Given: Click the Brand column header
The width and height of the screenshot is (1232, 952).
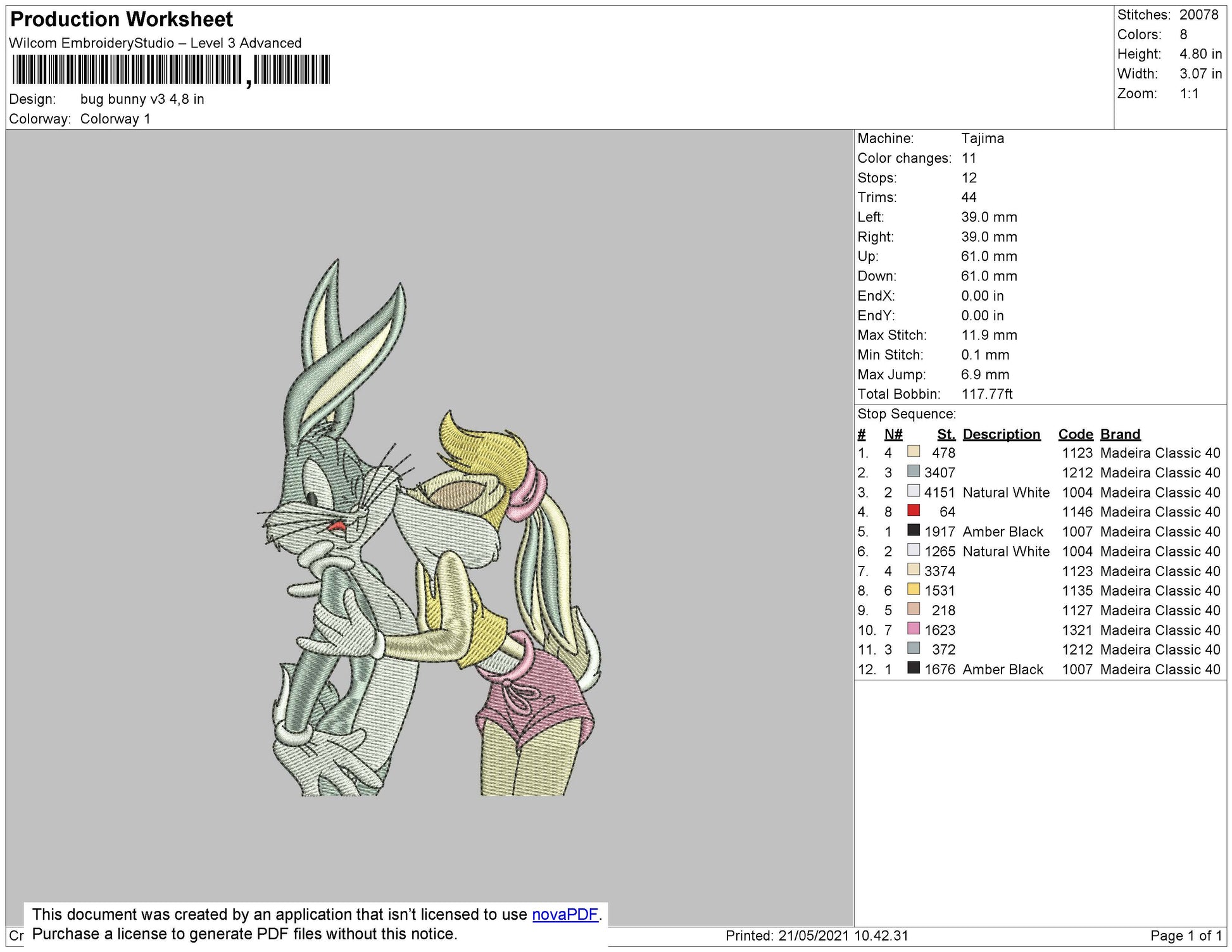Looking at the screenshot, I should pos(1121,435).
